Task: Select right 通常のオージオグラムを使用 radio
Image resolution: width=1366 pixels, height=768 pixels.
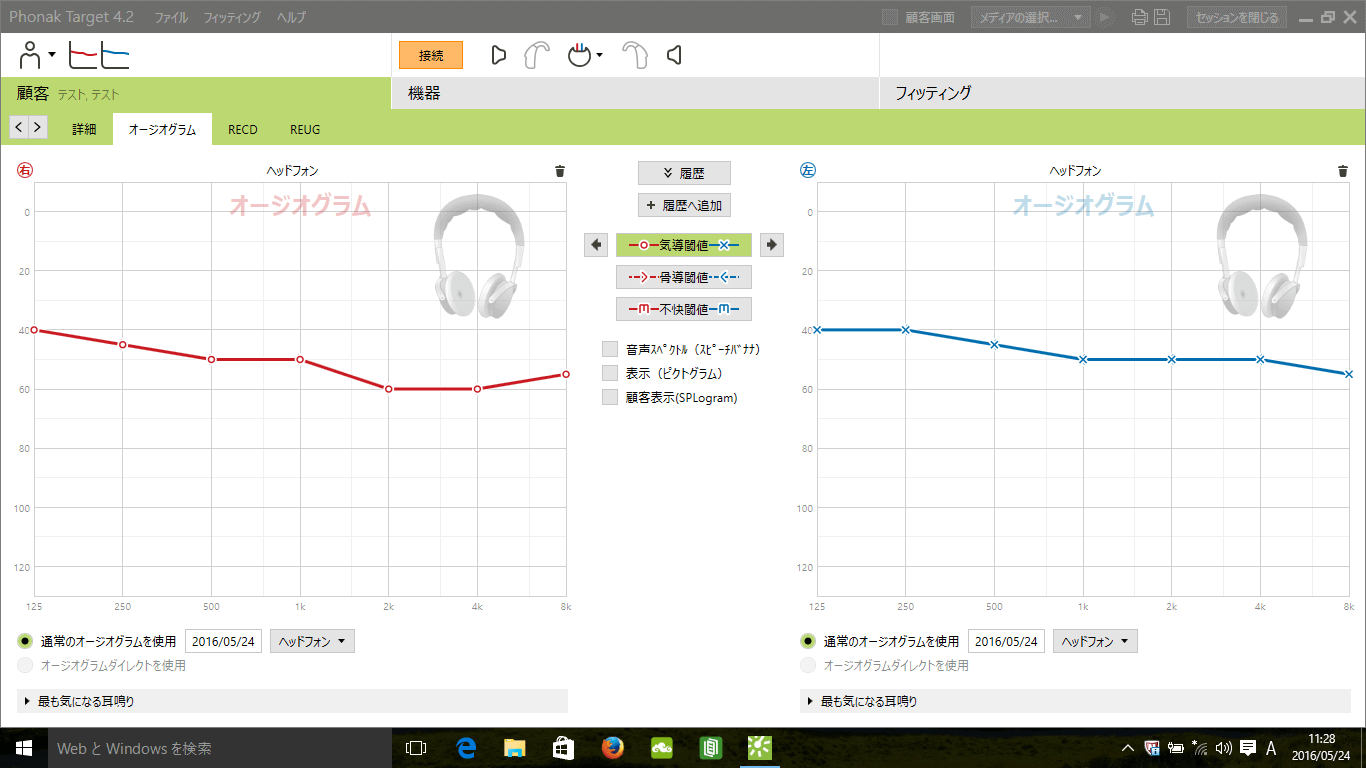Action: [25, 641]
